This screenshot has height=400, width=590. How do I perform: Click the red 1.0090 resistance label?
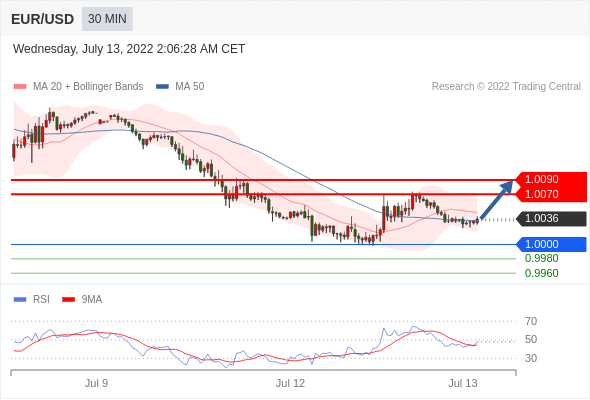tap(551, 179)
